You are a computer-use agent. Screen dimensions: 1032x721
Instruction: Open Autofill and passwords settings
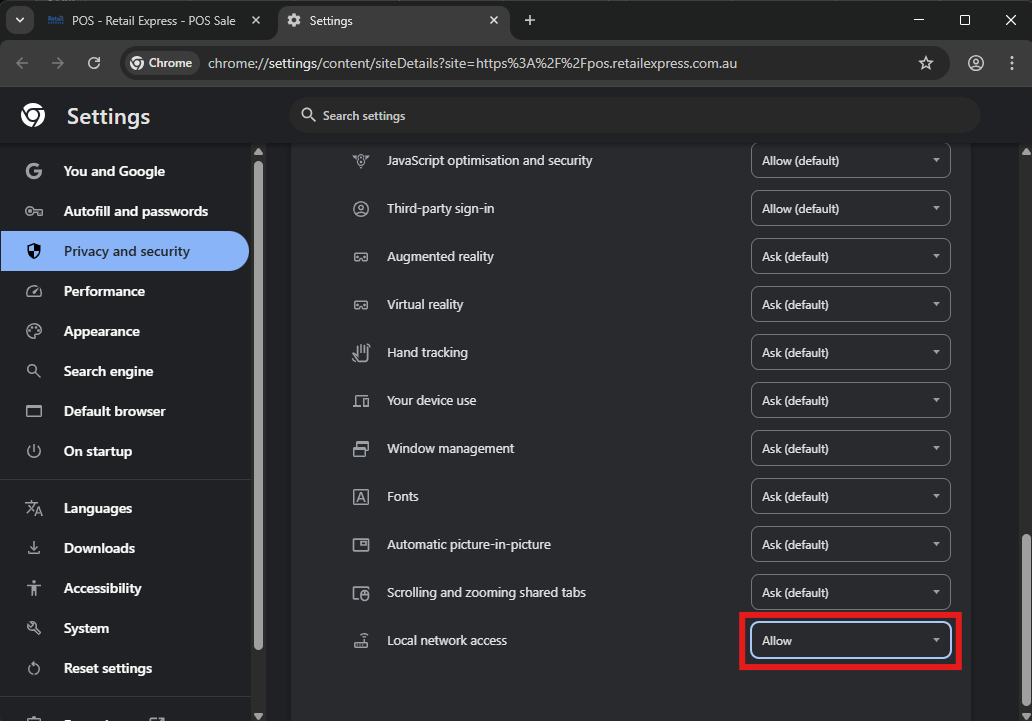click(x=125, y=211)
